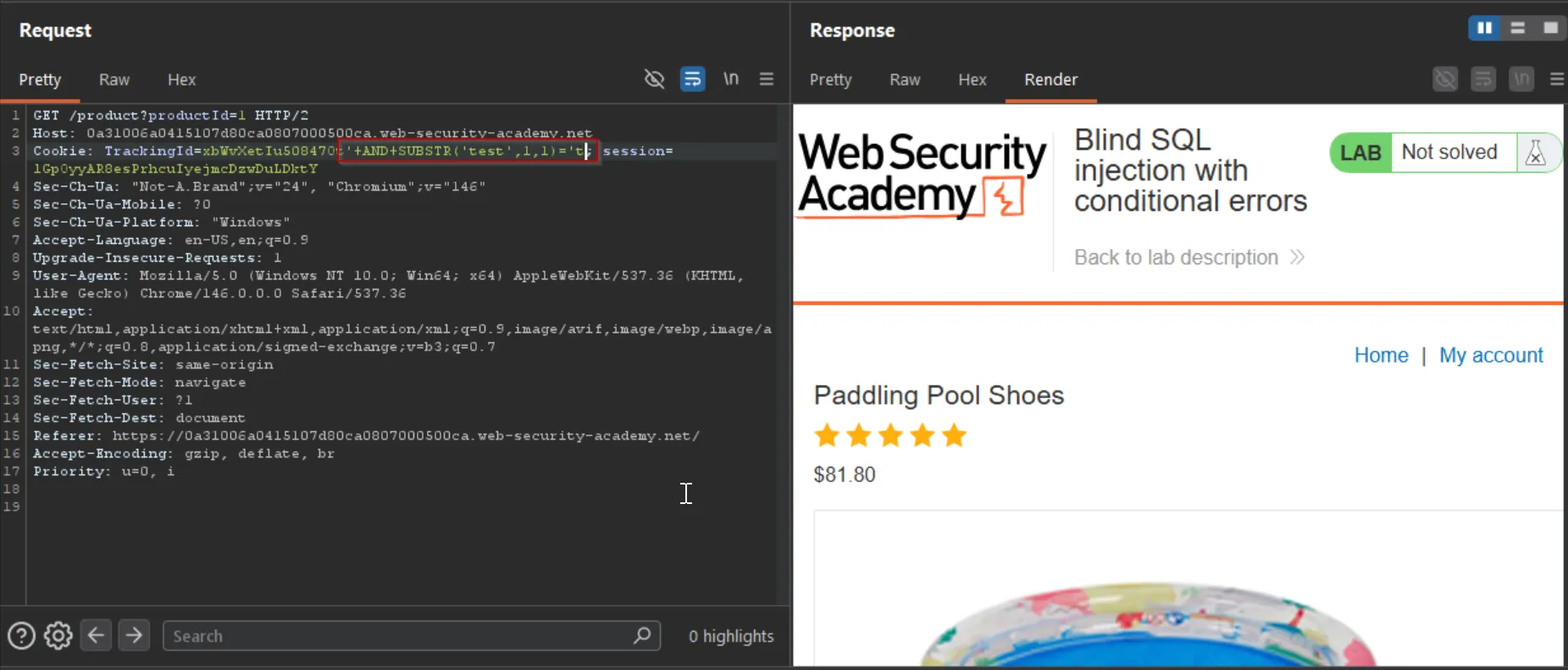This screenshot has width=1568, height=670.
Task: Open the Response panel hamburger menu
Action: 1557,80
